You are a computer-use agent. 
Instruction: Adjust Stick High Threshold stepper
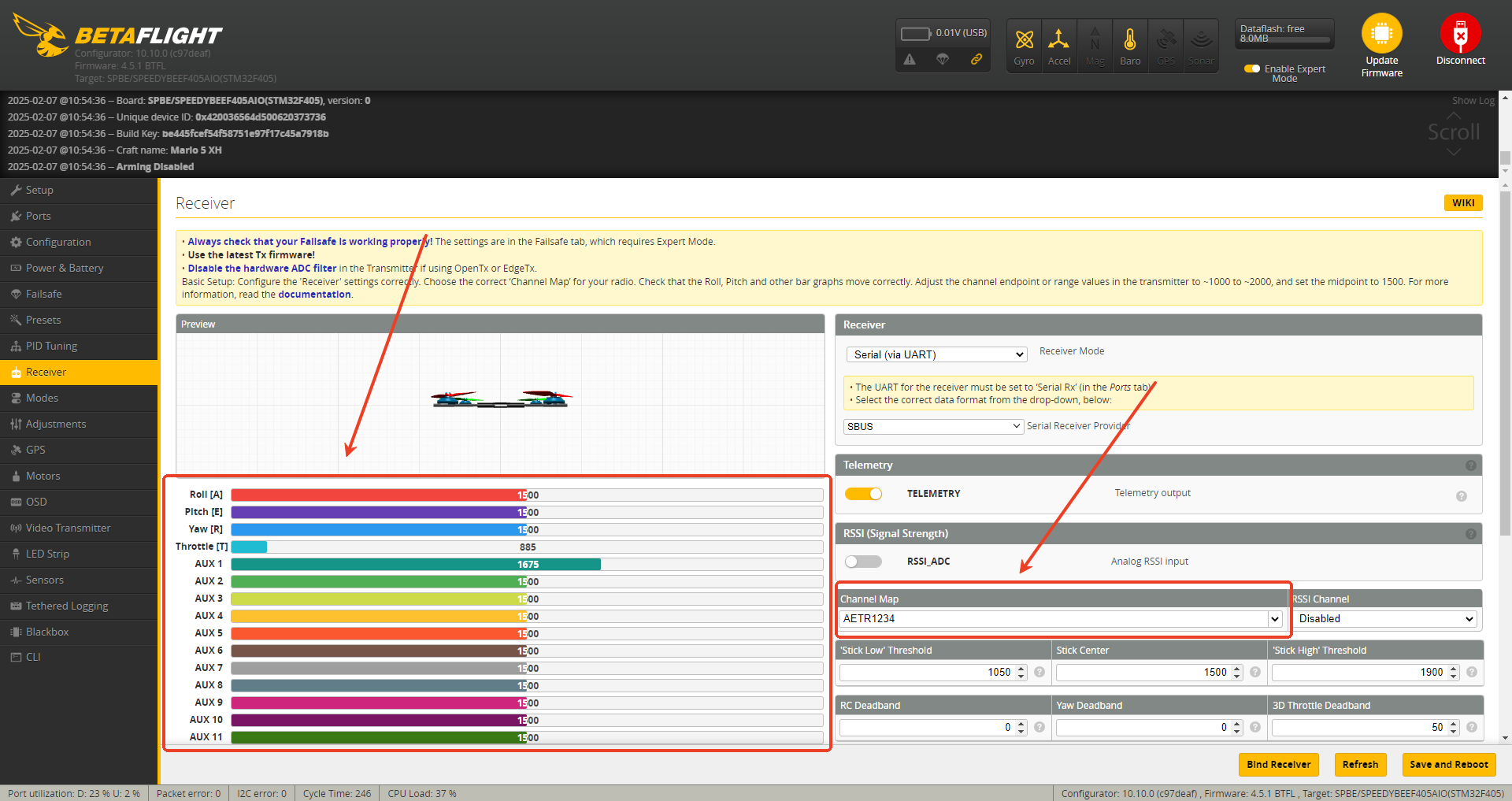[x=1454, y=672]
